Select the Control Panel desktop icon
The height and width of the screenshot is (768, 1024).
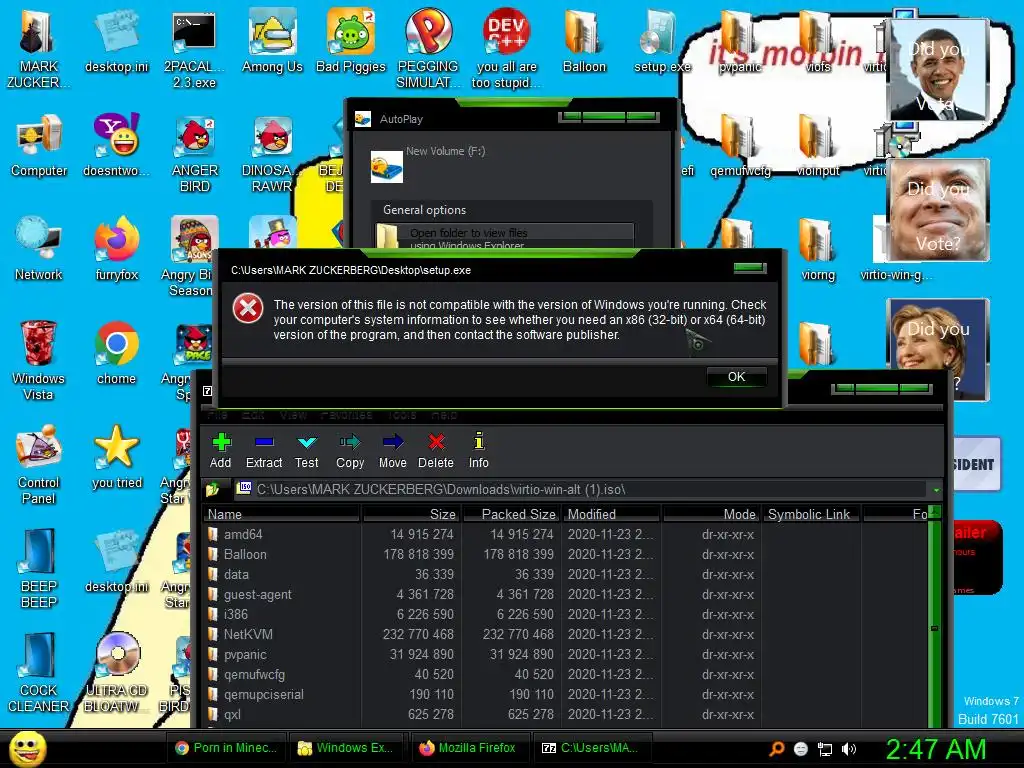[x=38, y=464]
